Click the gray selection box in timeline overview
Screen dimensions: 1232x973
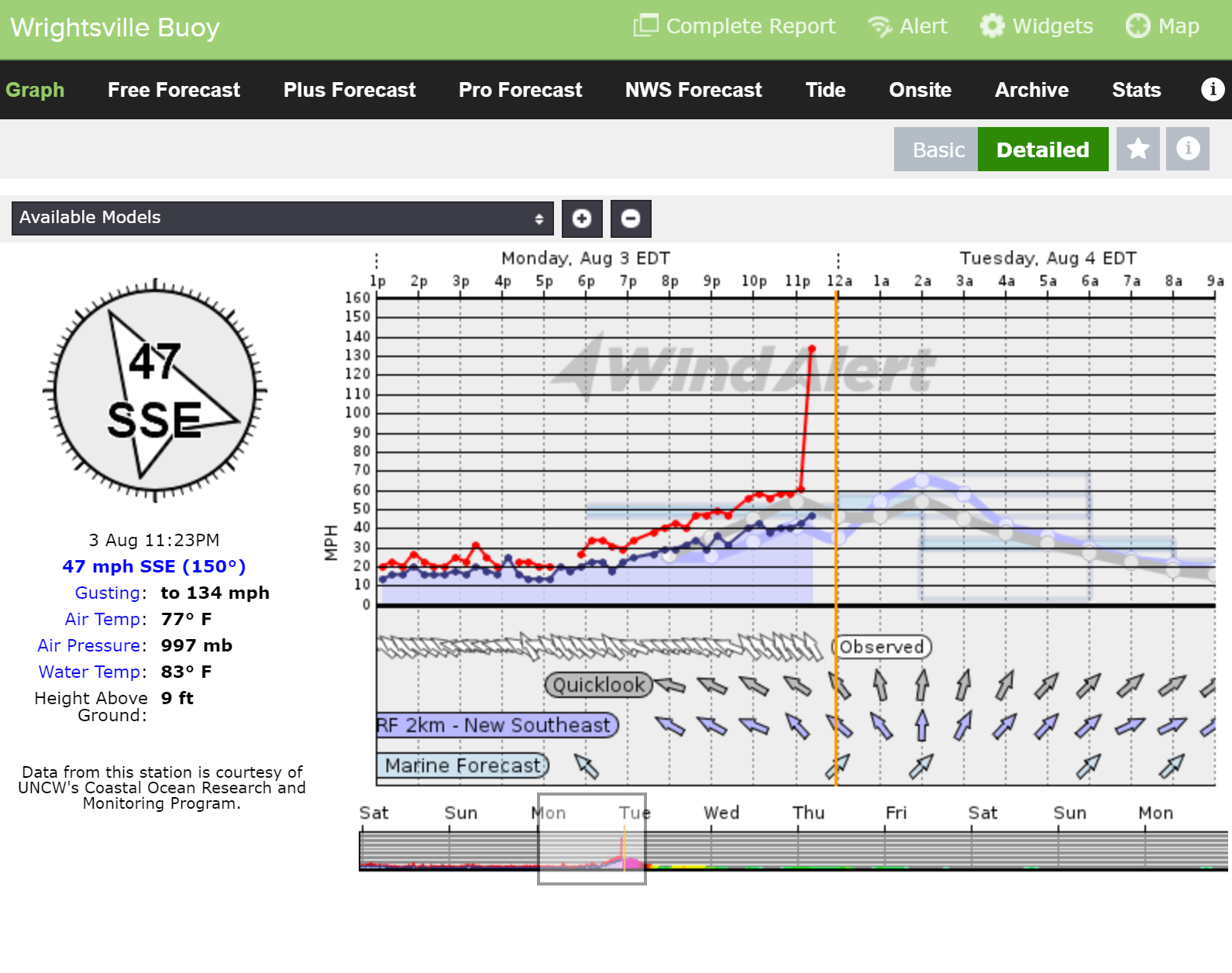592,839
